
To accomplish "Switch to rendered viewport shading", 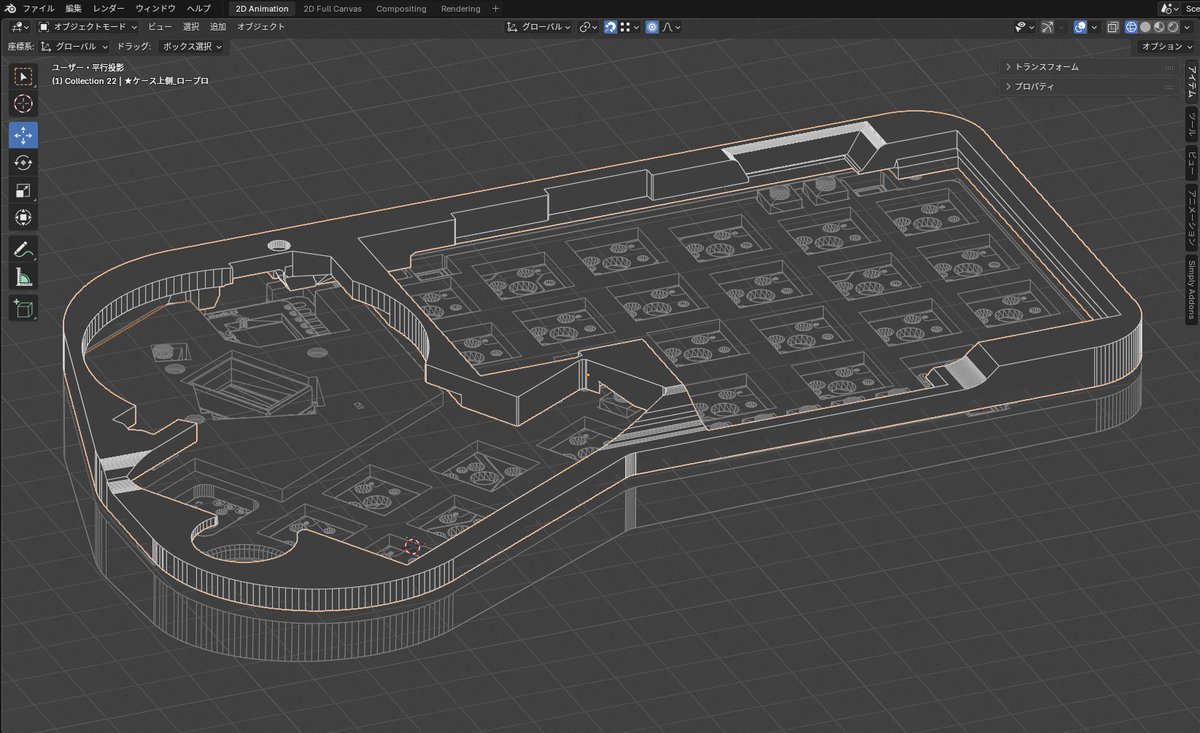I will click(x=1173, y=27).
